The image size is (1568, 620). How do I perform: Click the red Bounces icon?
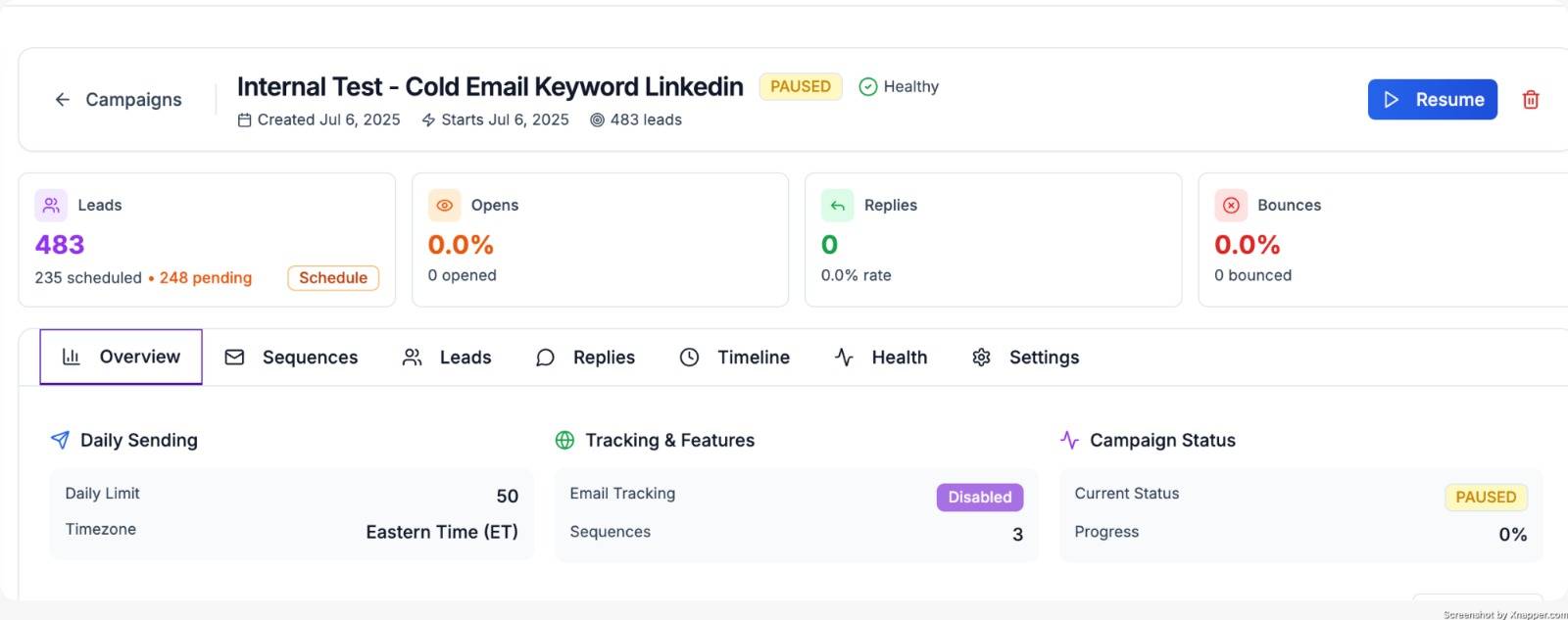(x=1231, y=206)
